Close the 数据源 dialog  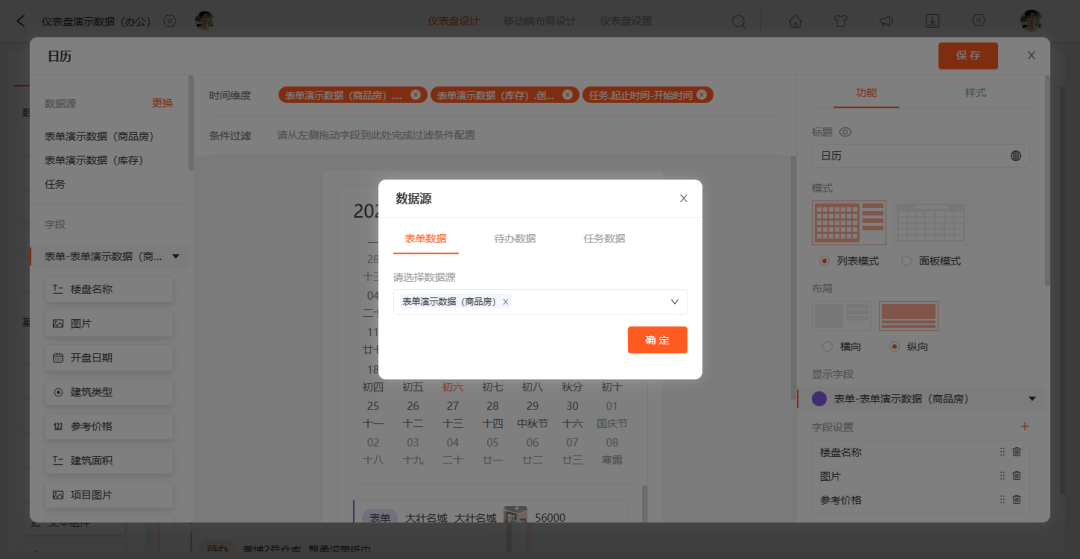pos(683,198)
